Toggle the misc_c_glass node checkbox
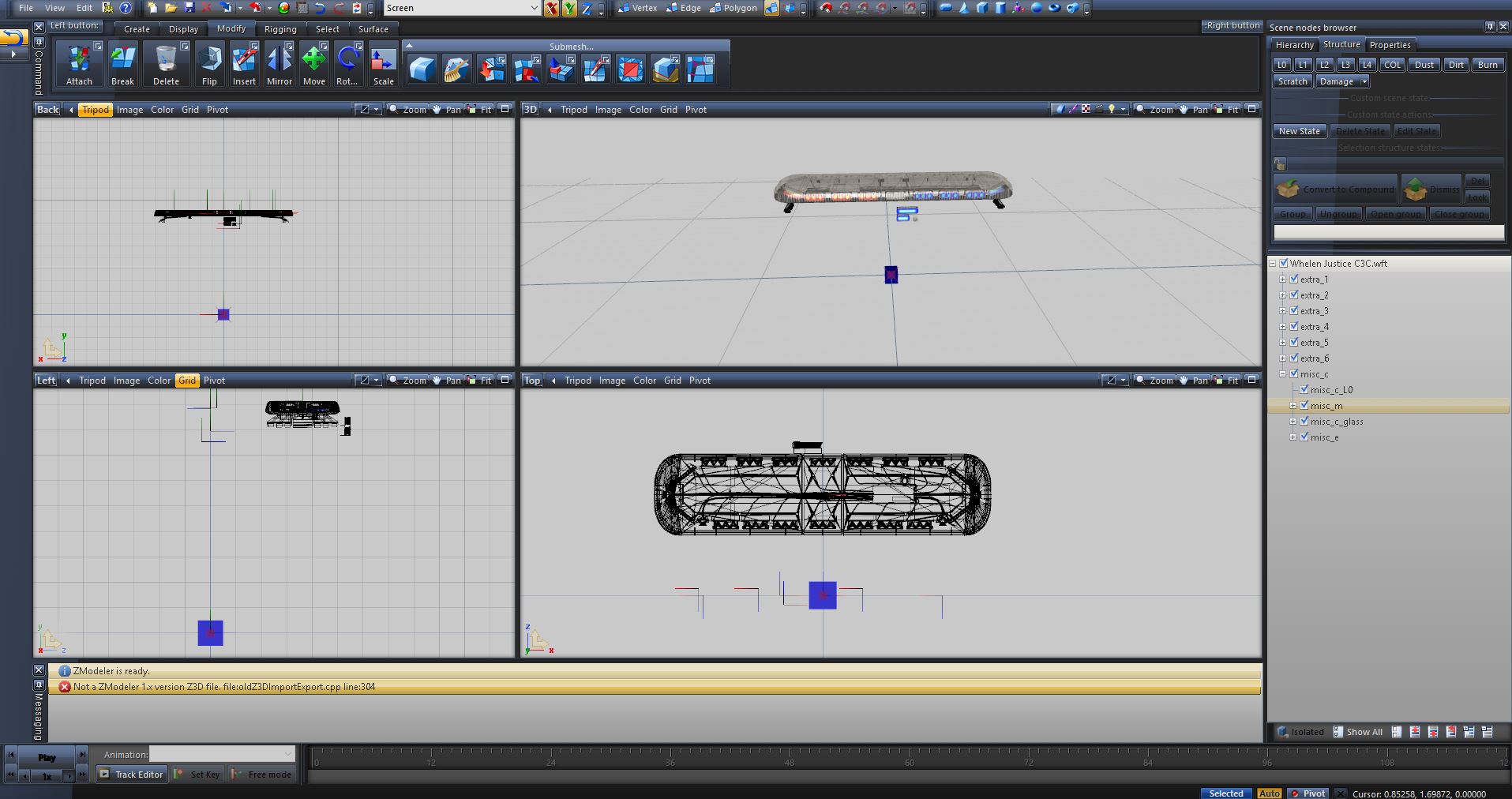1512x799 pixels. click(1304, 421)
